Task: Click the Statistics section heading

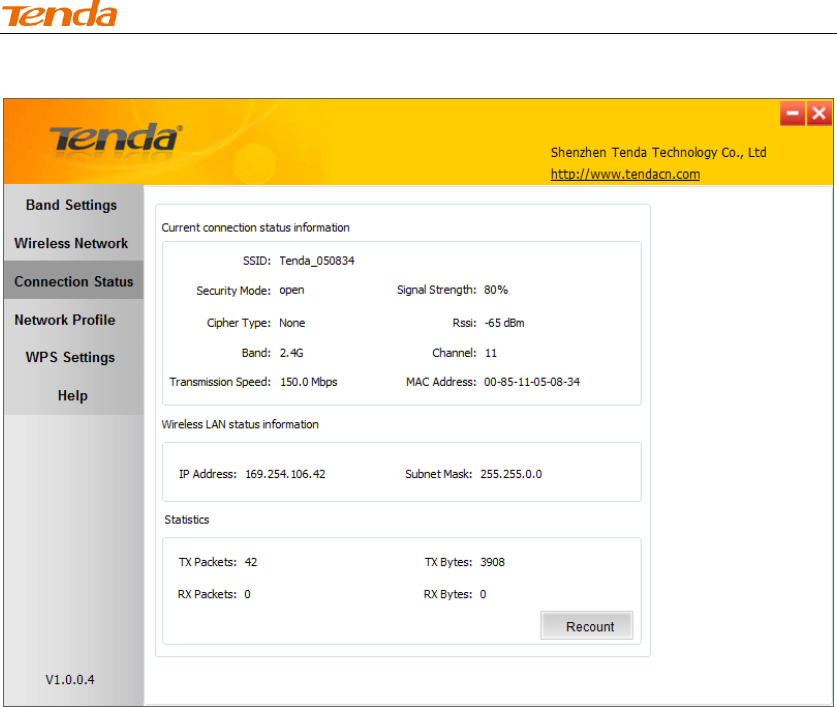Action: pos(187,520)
